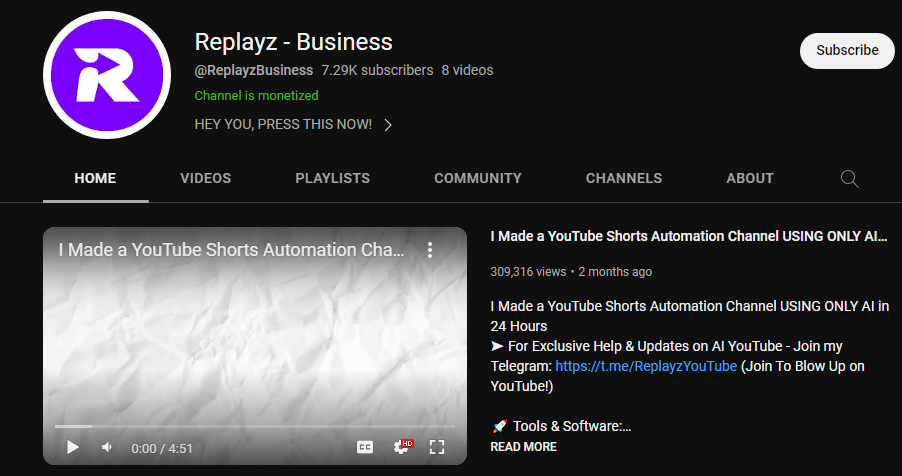Toggle closed captions CC button

coord(365,447)
